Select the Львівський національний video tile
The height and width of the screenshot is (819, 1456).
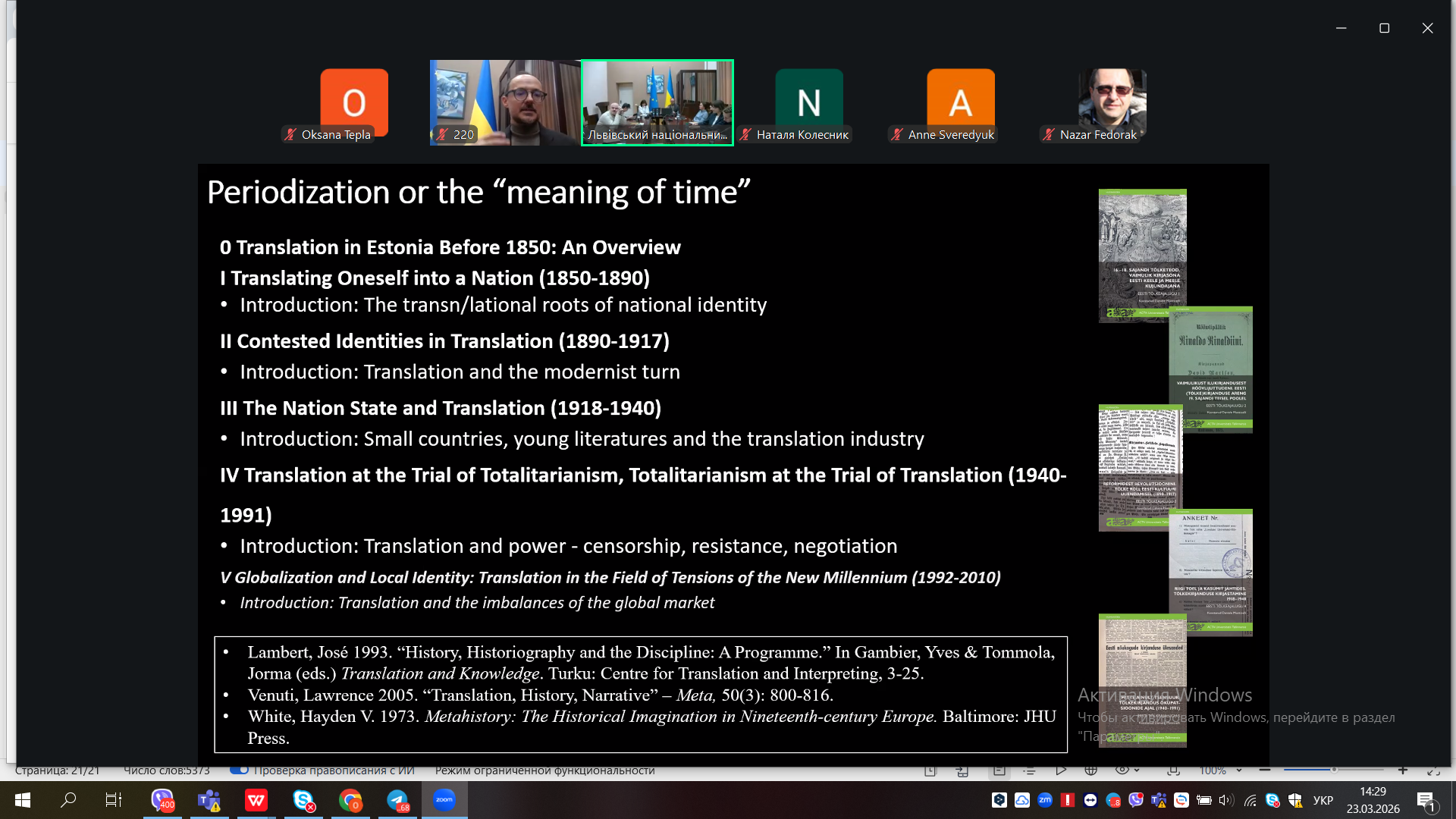(x=657, y=102)
